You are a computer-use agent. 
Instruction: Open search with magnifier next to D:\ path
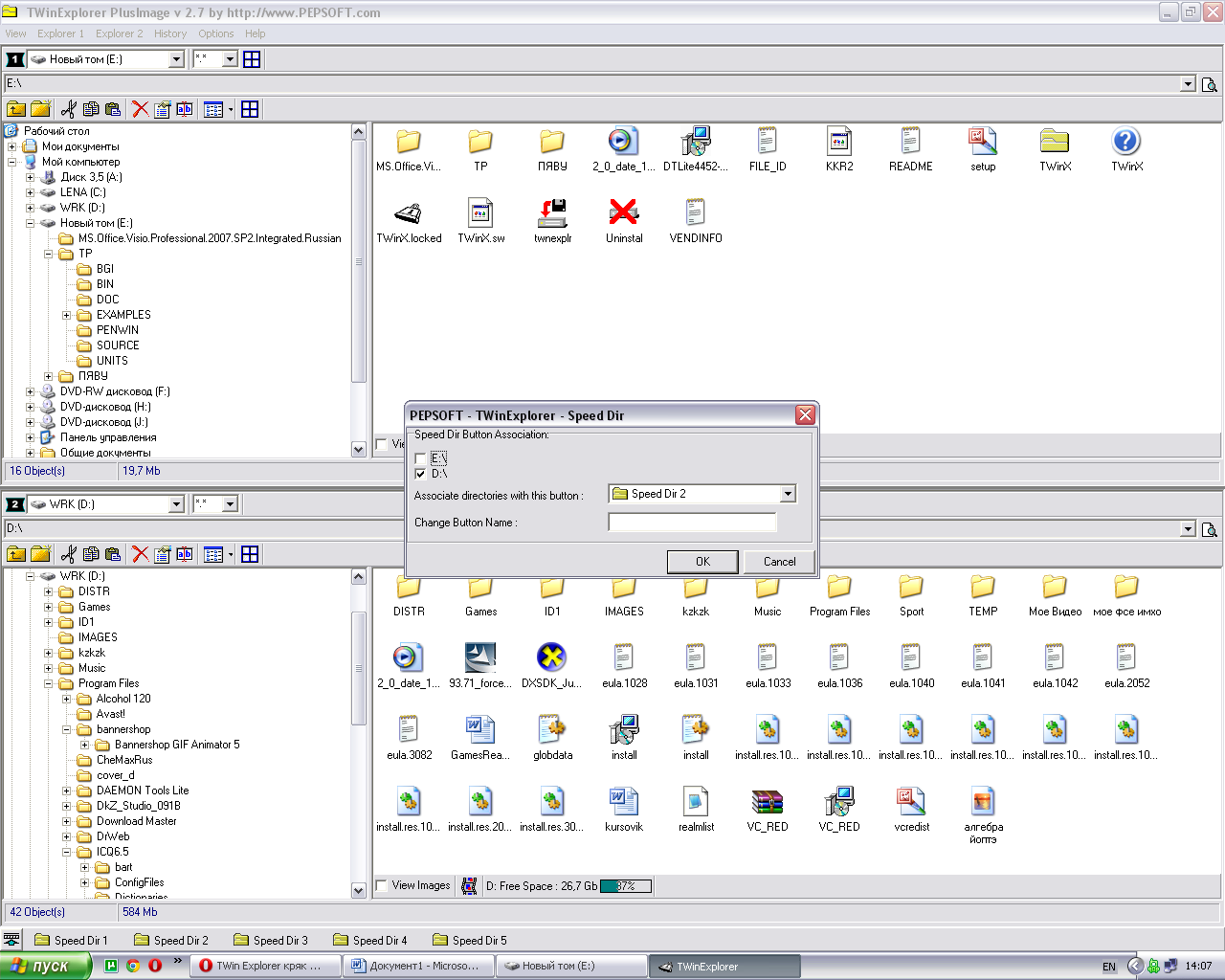[x=1210, y=529]
